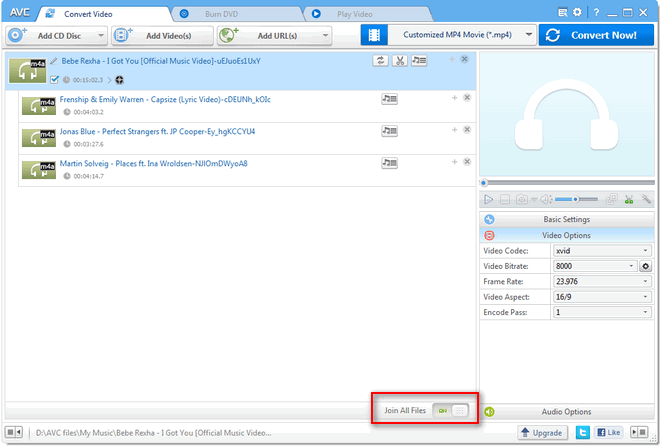Click the effects icon beside Bebe Rexha duration
Image resolution: width=660 pixels, height=446 pixels.
(x=120, y=80)
